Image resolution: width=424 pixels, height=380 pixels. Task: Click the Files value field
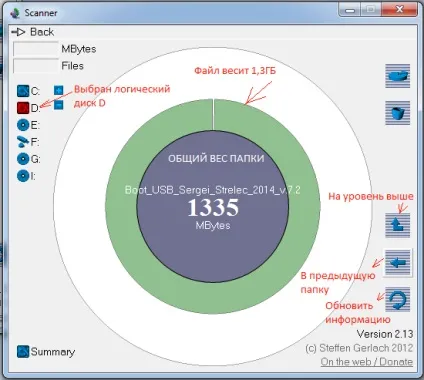(36, 66)
